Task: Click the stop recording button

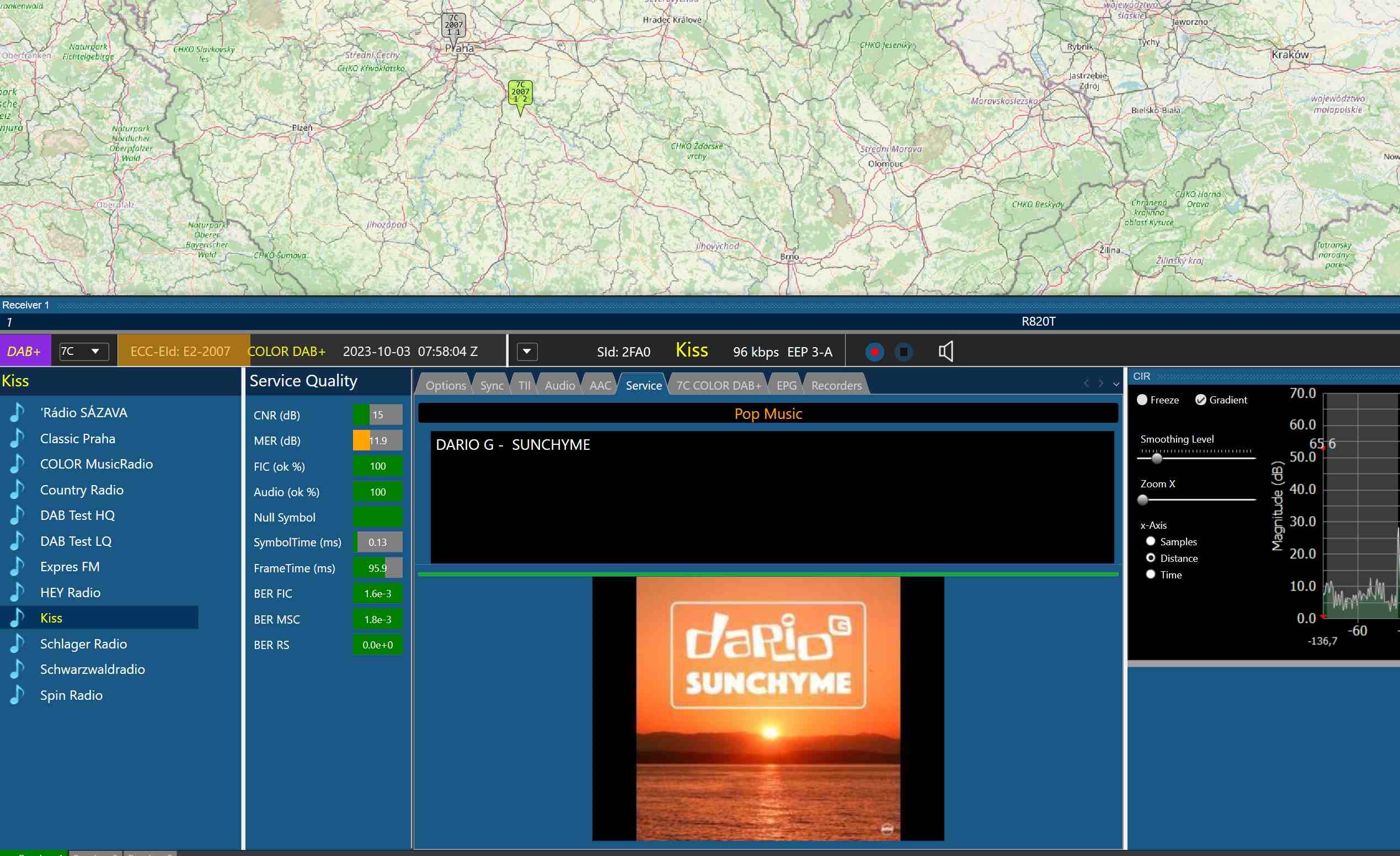Action: click(904, 352)
